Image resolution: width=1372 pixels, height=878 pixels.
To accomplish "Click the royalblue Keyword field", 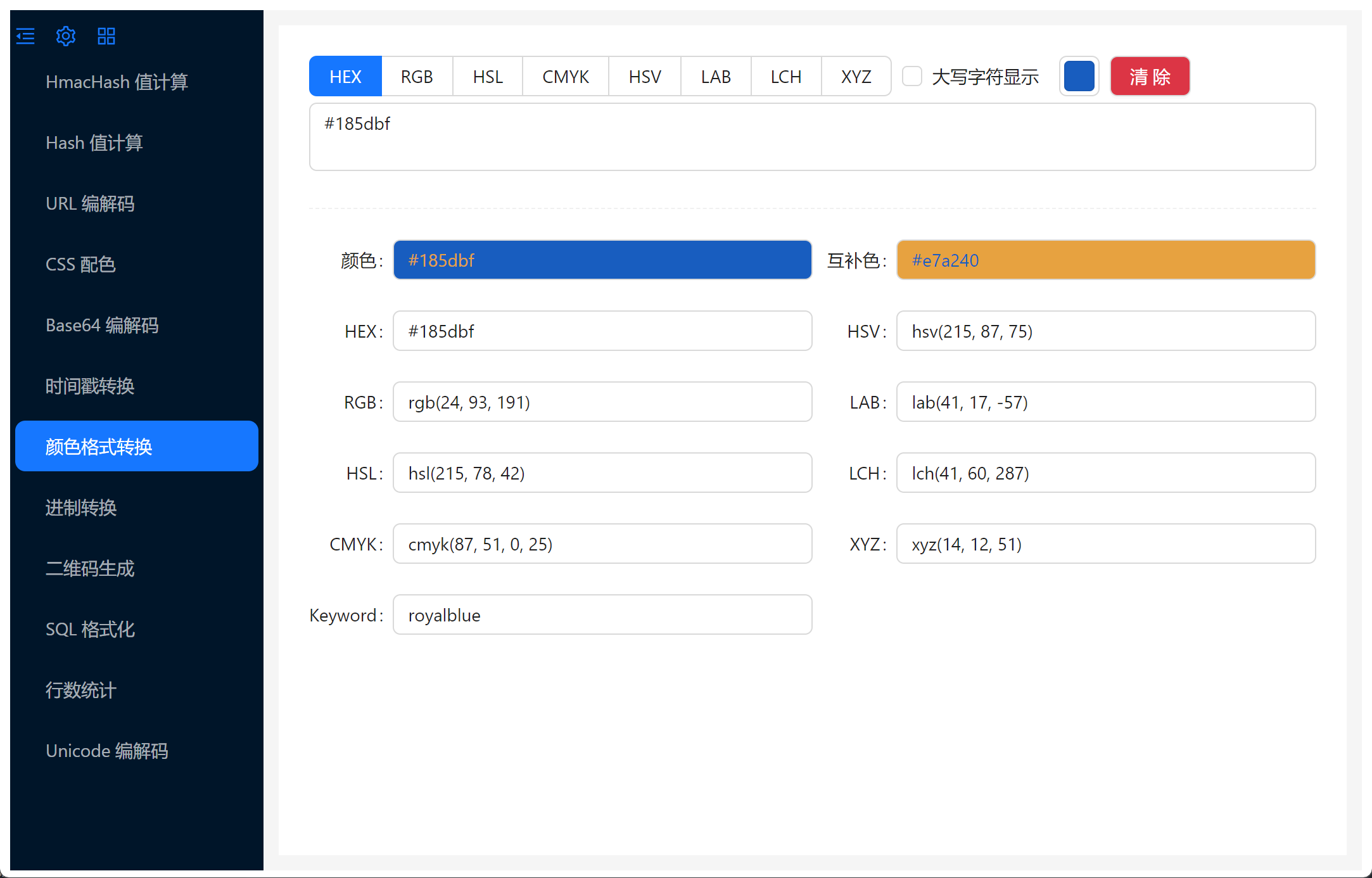I will click(602, 615).
